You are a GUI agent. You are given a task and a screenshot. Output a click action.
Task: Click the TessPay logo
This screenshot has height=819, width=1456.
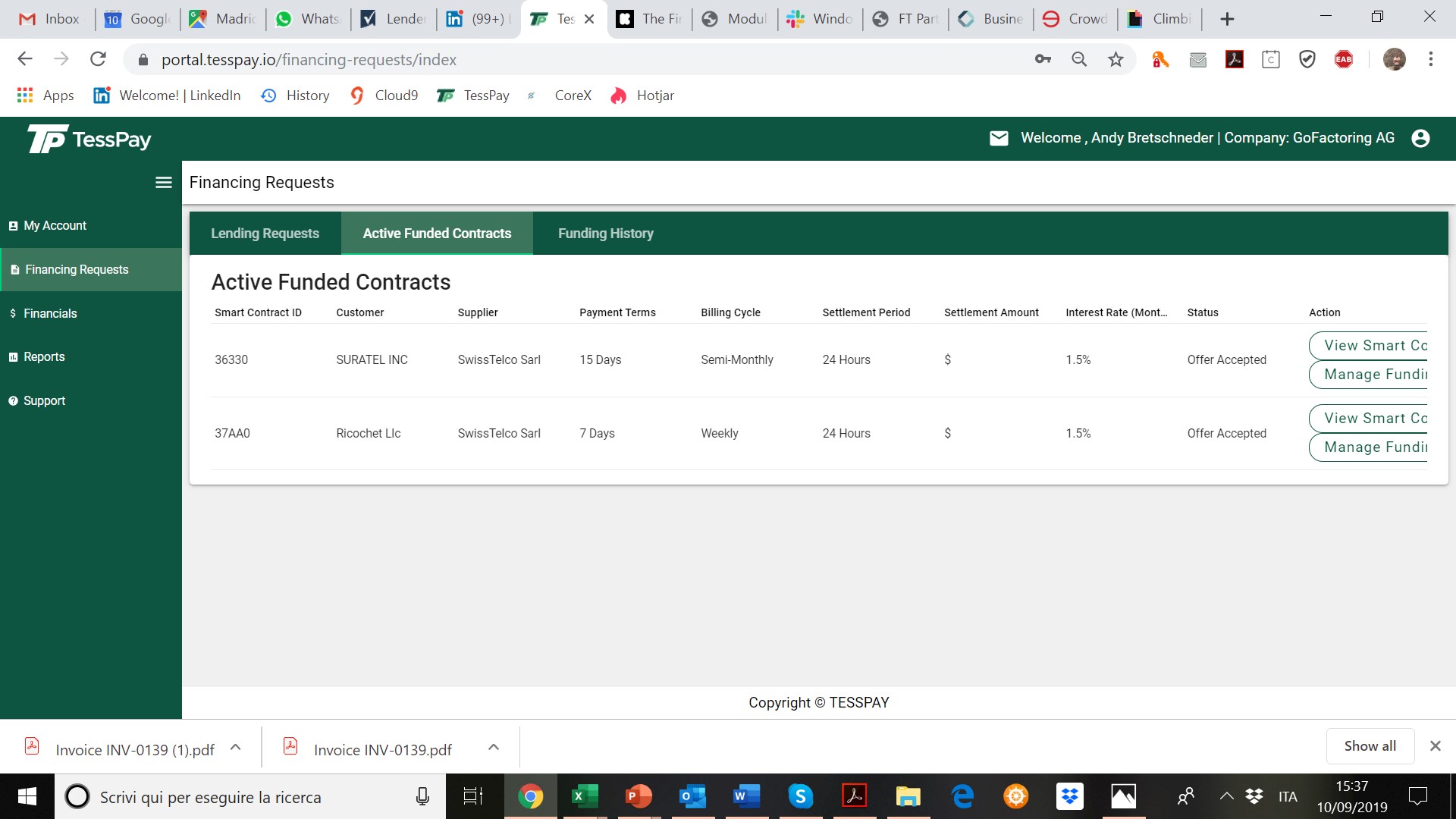coord(89,139)
